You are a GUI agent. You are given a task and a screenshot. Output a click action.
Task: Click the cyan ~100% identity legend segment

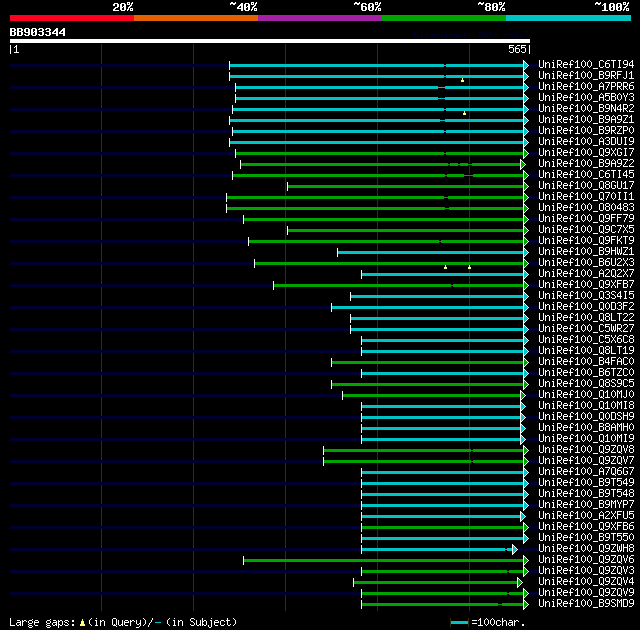click(x=569, y=18)
